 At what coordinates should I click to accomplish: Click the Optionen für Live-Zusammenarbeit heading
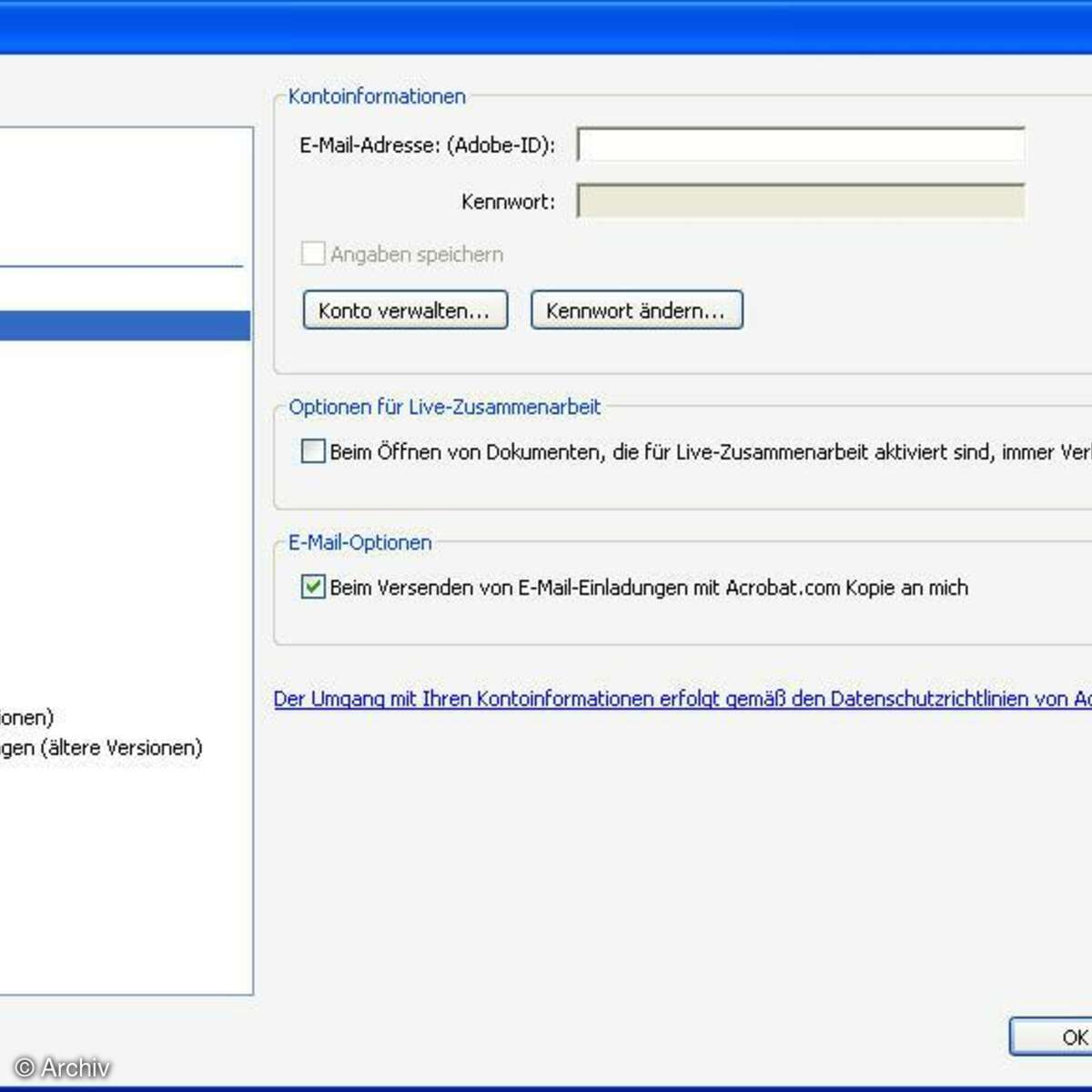pos(444,407)
